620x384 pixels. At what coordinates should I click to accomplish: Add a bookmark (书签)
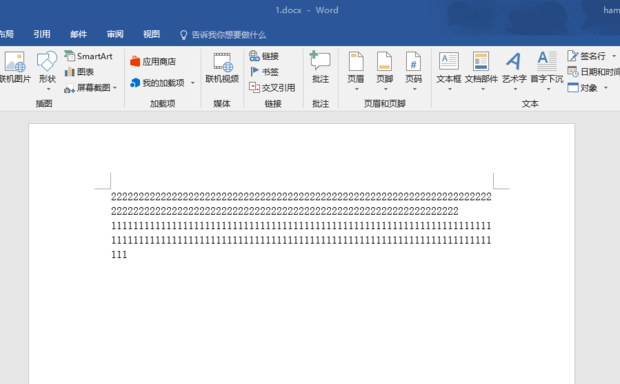click(x=264, y=72)
